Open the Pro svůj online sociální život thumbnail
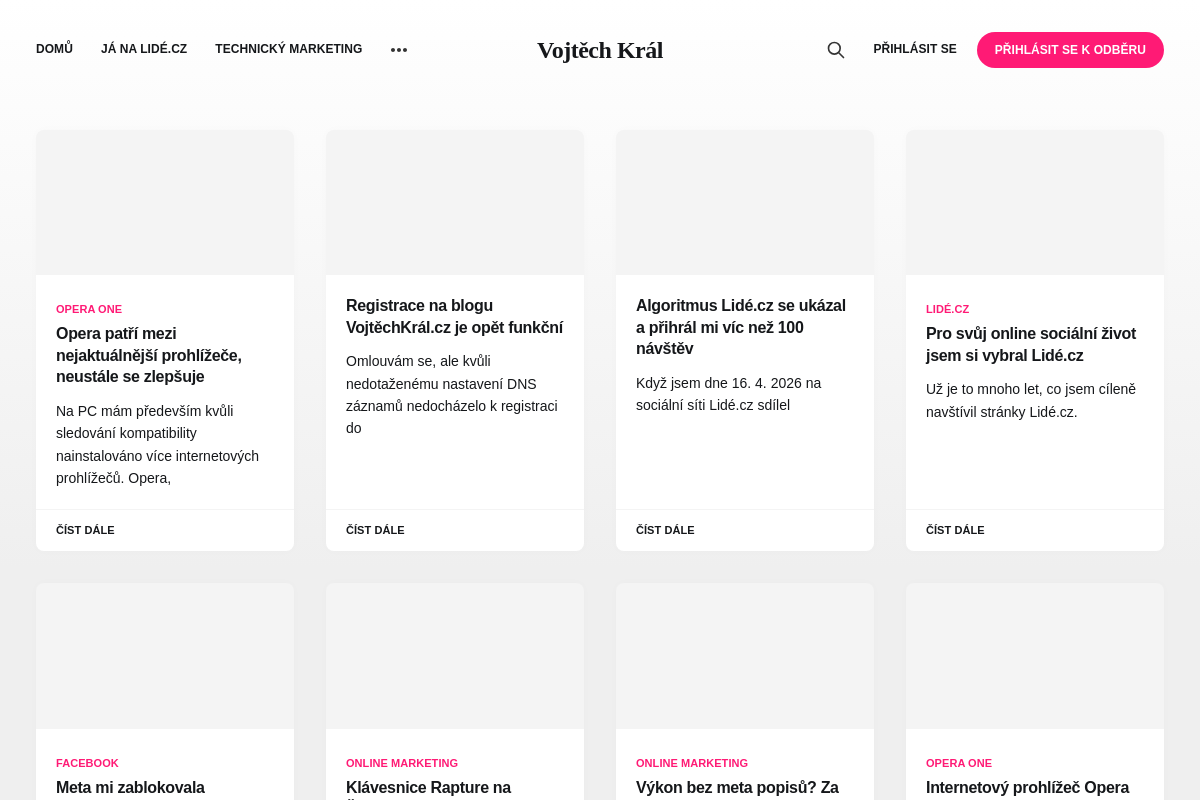This screenshot has width=1200, height=800. (x=1035, y=203)
